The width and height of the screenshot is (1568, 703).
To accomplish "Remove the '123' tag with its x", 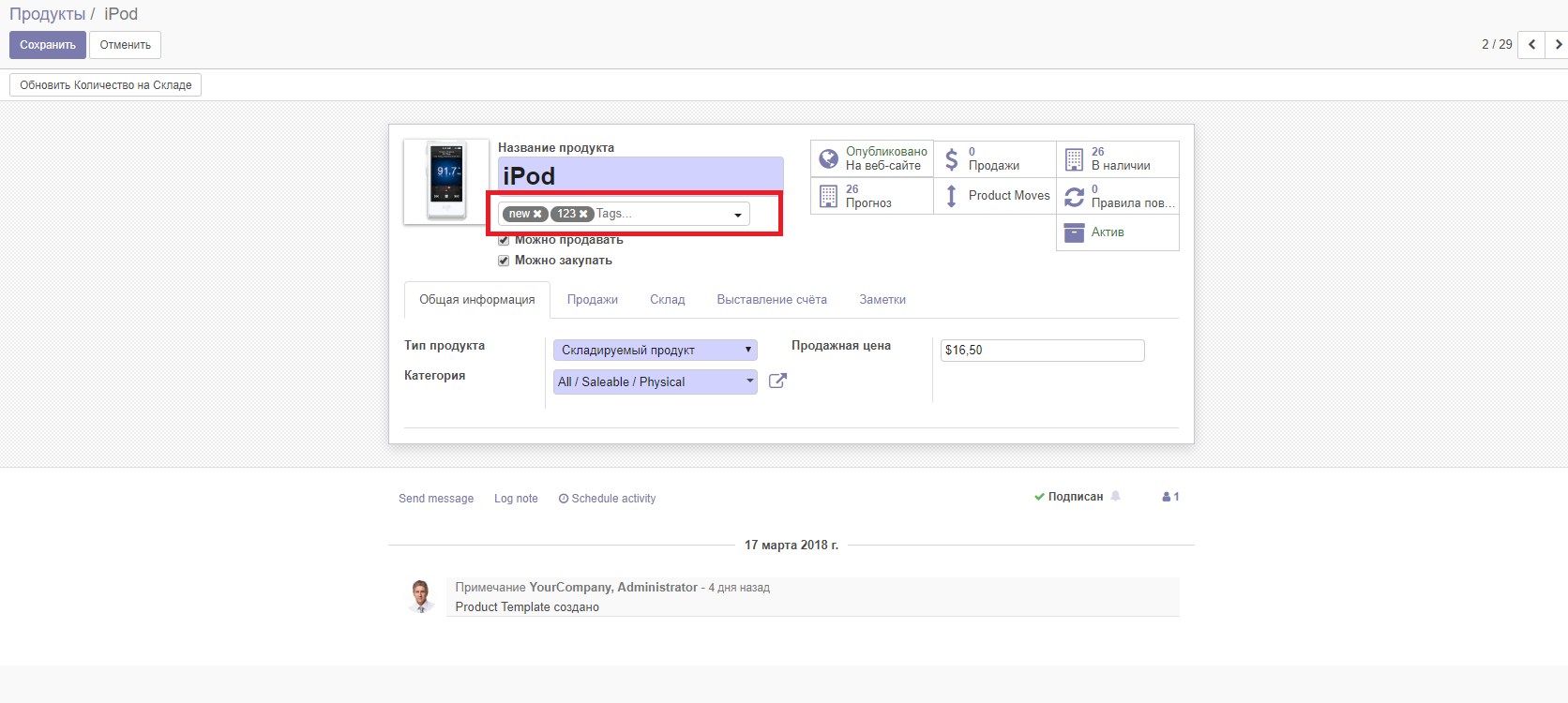I will [x=583, y=214].
